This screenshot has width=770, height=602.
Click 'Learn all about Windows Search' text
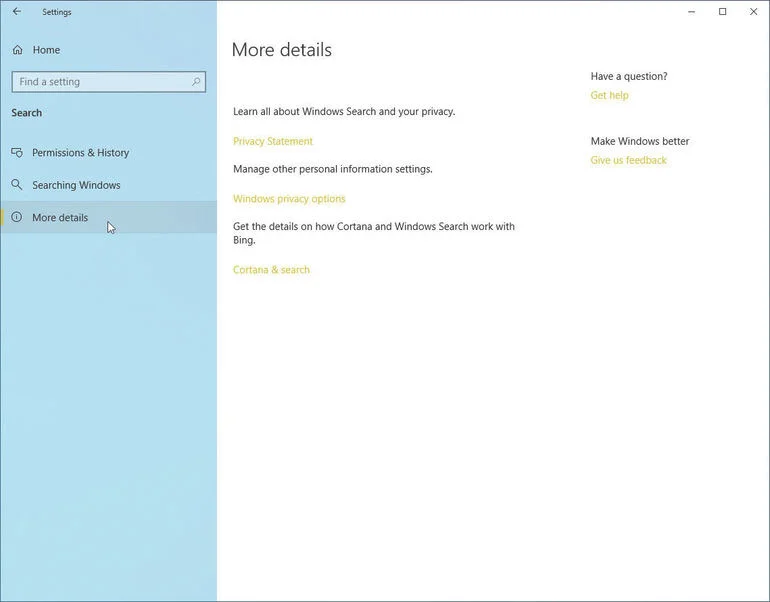pos(344,111)
